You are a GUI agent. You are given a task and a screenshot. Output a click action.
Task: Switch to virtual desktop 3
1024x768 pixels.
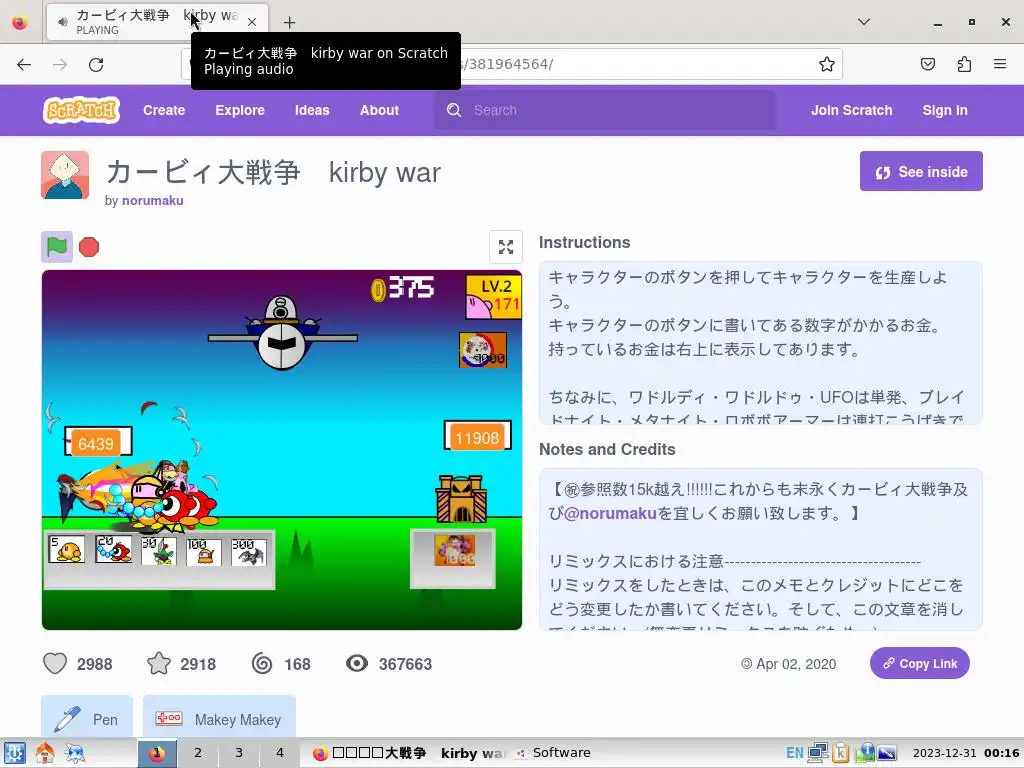239,753
